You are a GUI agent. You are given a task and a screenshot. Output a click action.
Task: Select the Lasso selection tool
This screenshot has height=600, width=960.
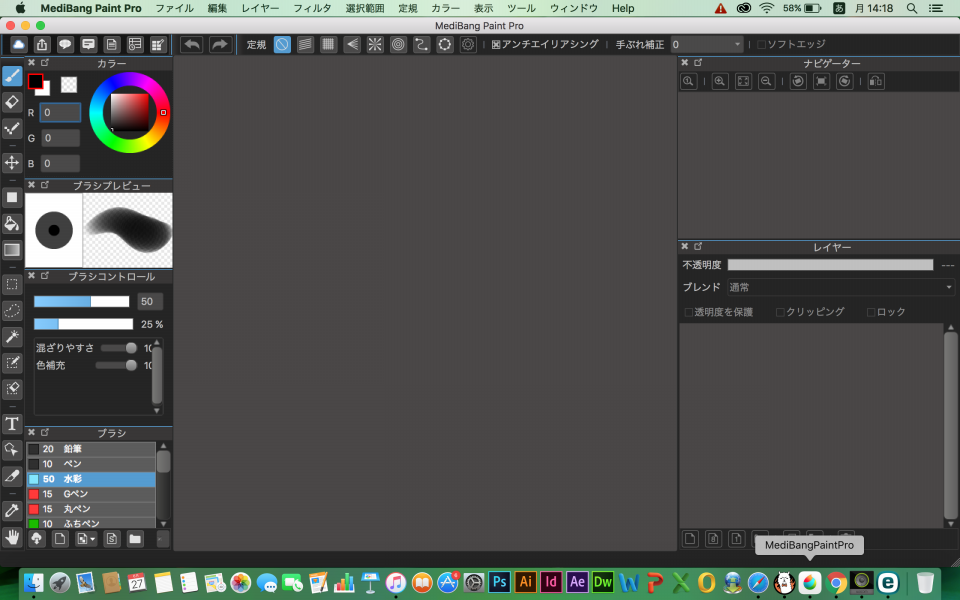[x=12, y=310]
